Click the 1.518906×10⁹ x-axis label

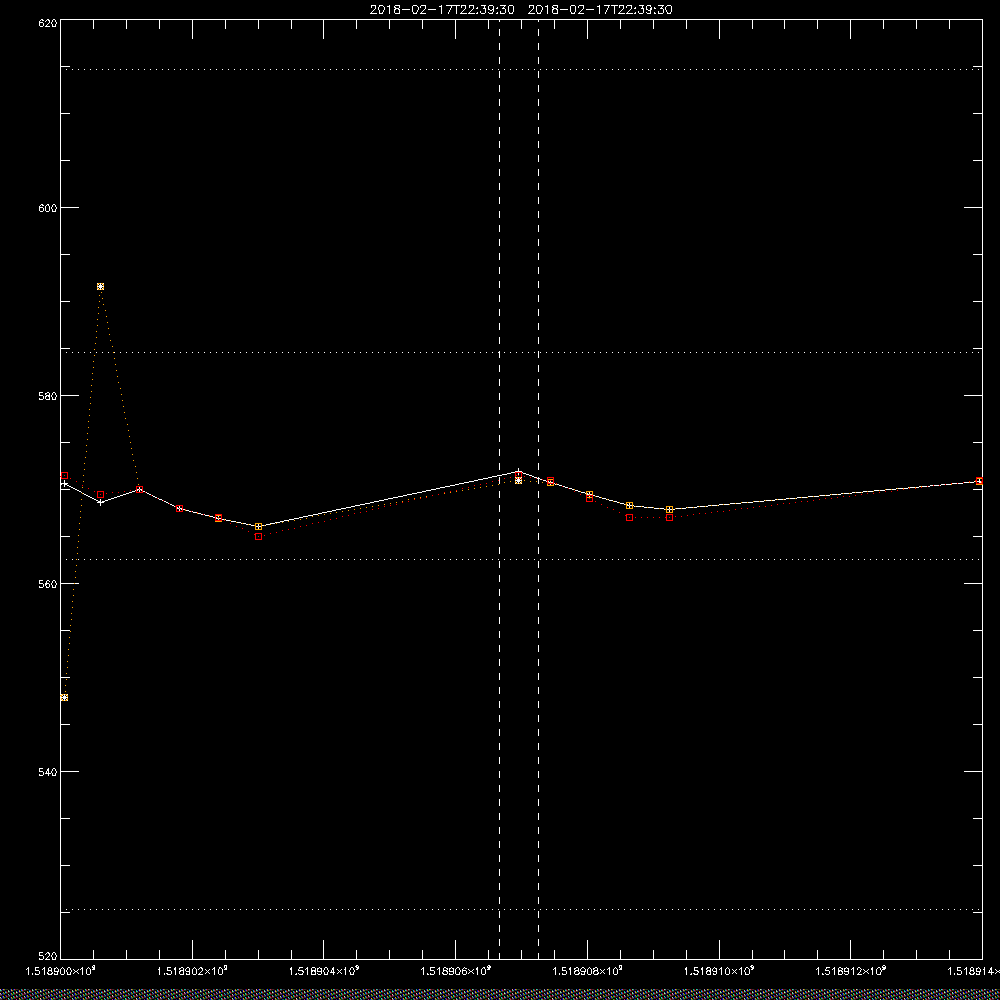tap(456, 971)
